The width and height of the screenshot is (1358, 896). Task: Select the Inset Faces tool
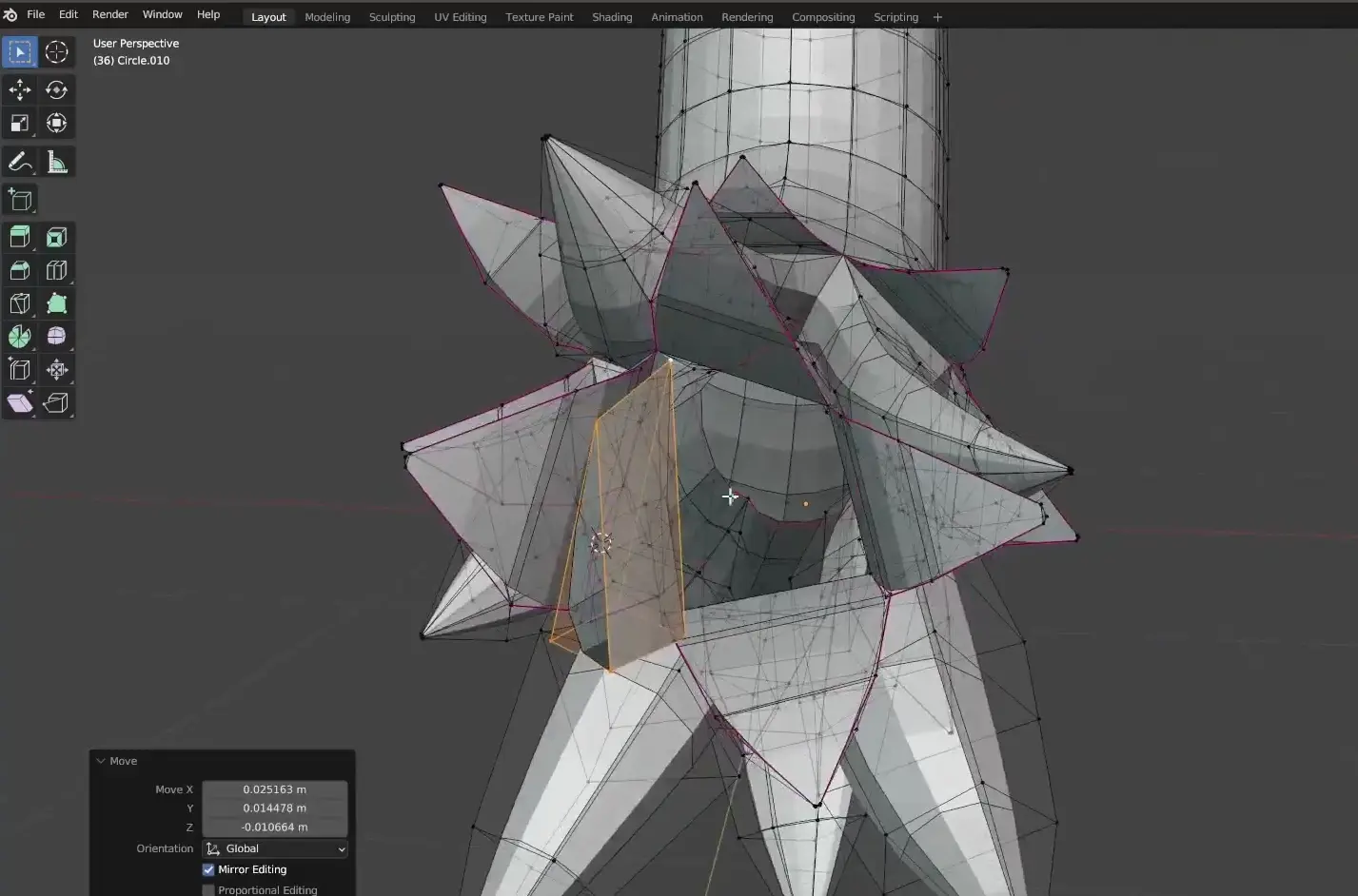[56, 237]
